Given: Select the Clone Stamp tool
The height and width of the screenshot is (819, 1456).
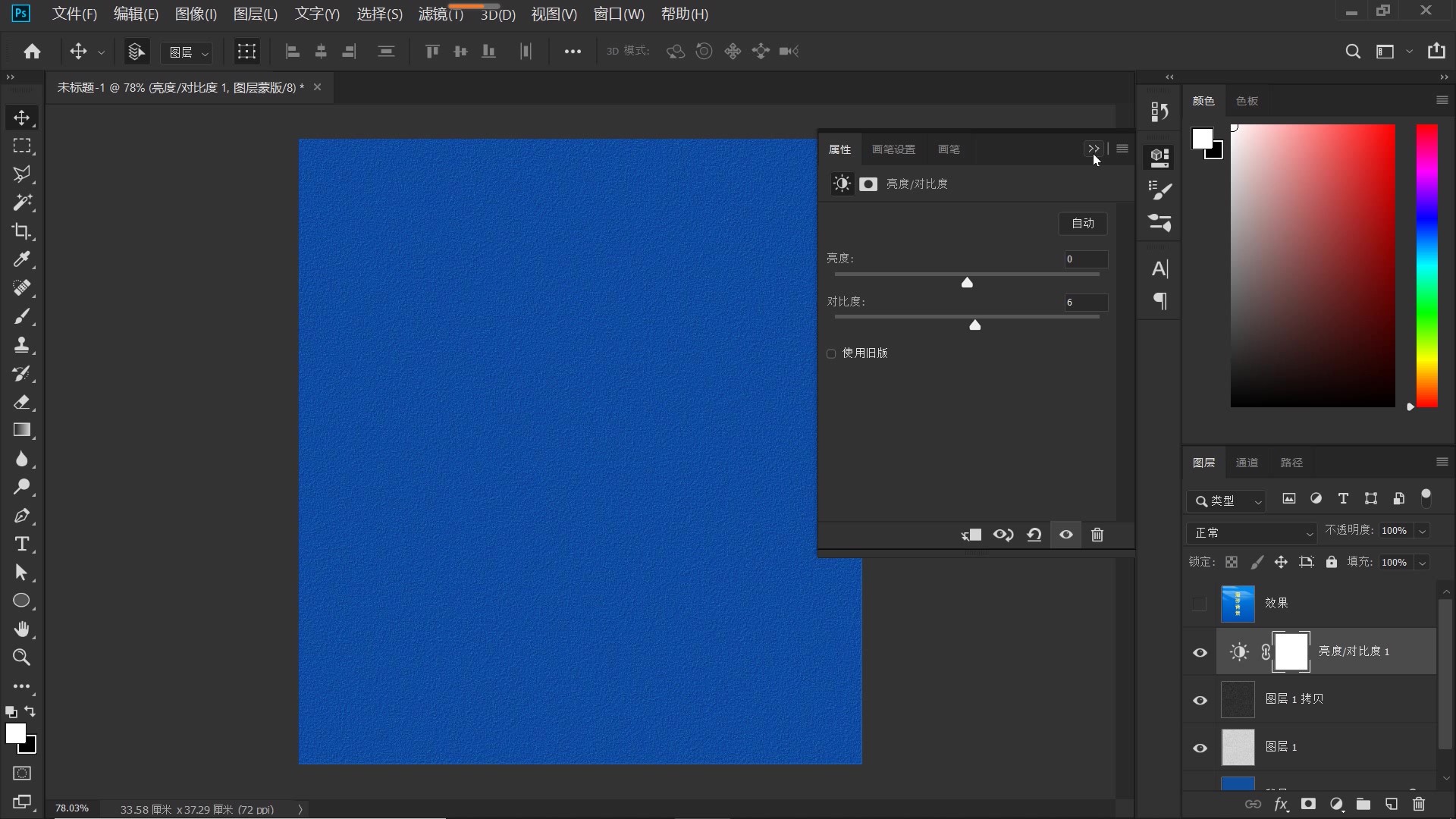Looking at the screenshot, I should (x=21, y=345).
